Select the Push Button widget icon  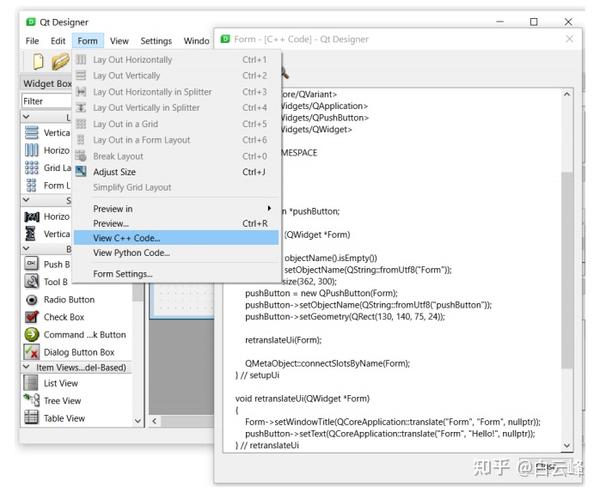31,264
